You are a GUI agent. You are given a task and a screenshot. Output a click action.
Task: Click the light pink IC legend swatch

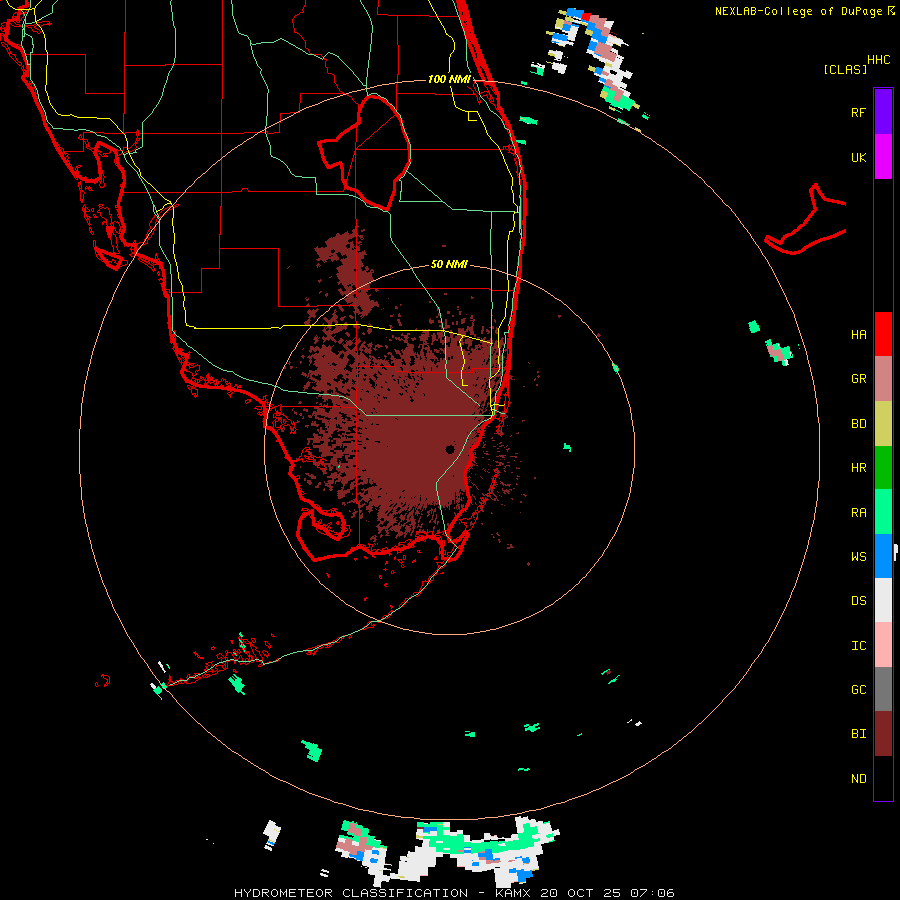click(883, 645)
